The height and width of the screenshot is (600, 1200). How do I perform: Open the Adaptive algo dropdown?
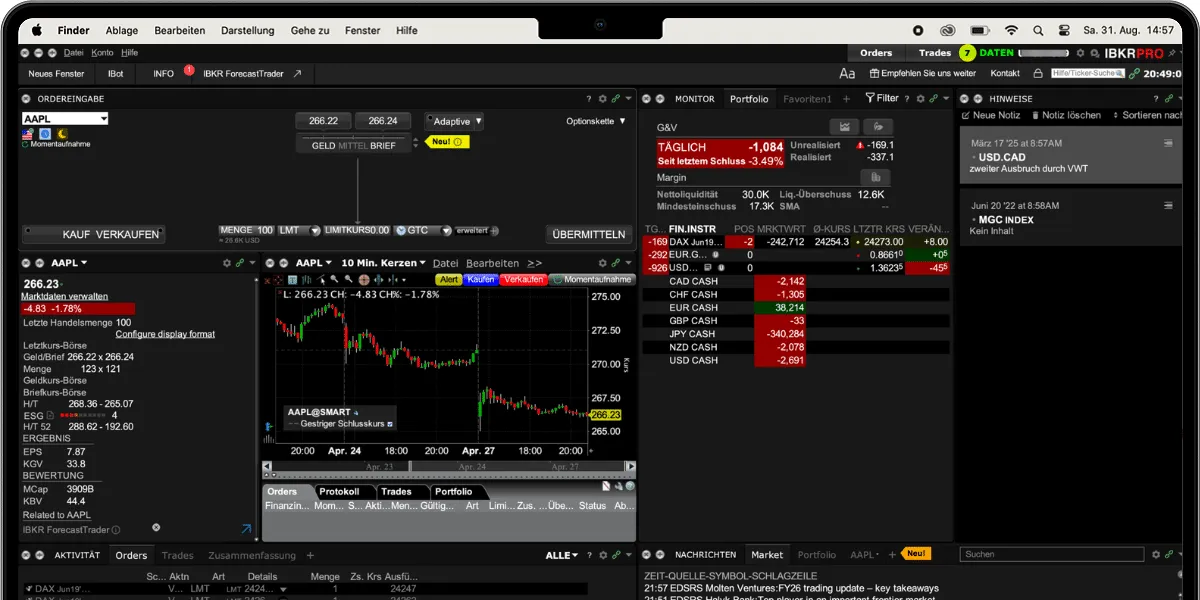454,121
